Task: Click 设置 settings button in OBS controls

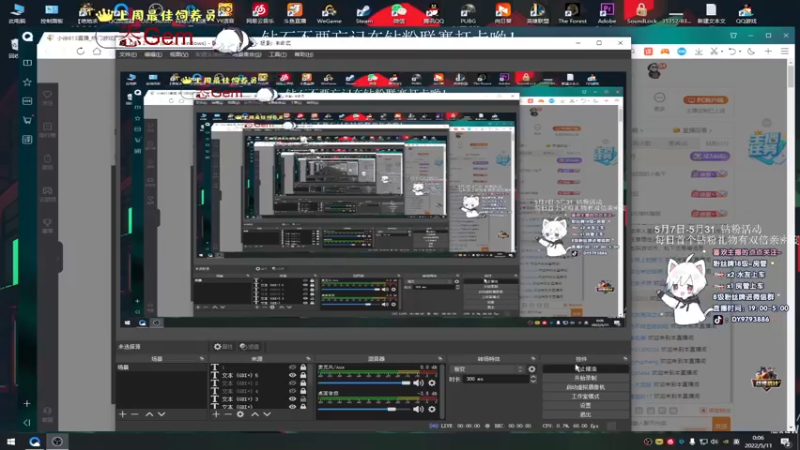Action: (x=585, y=406)
